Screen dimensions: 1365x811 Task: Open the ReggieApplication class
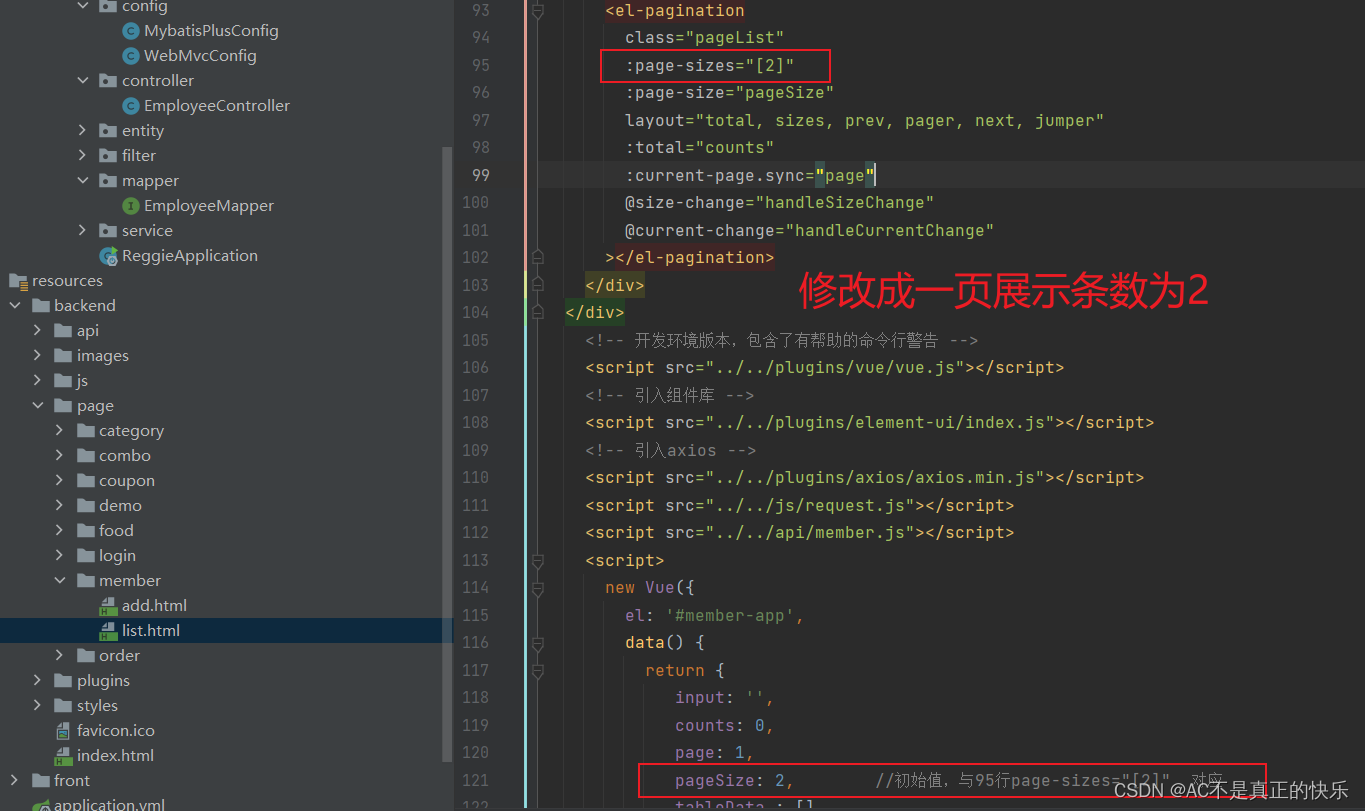coord(190,256)
